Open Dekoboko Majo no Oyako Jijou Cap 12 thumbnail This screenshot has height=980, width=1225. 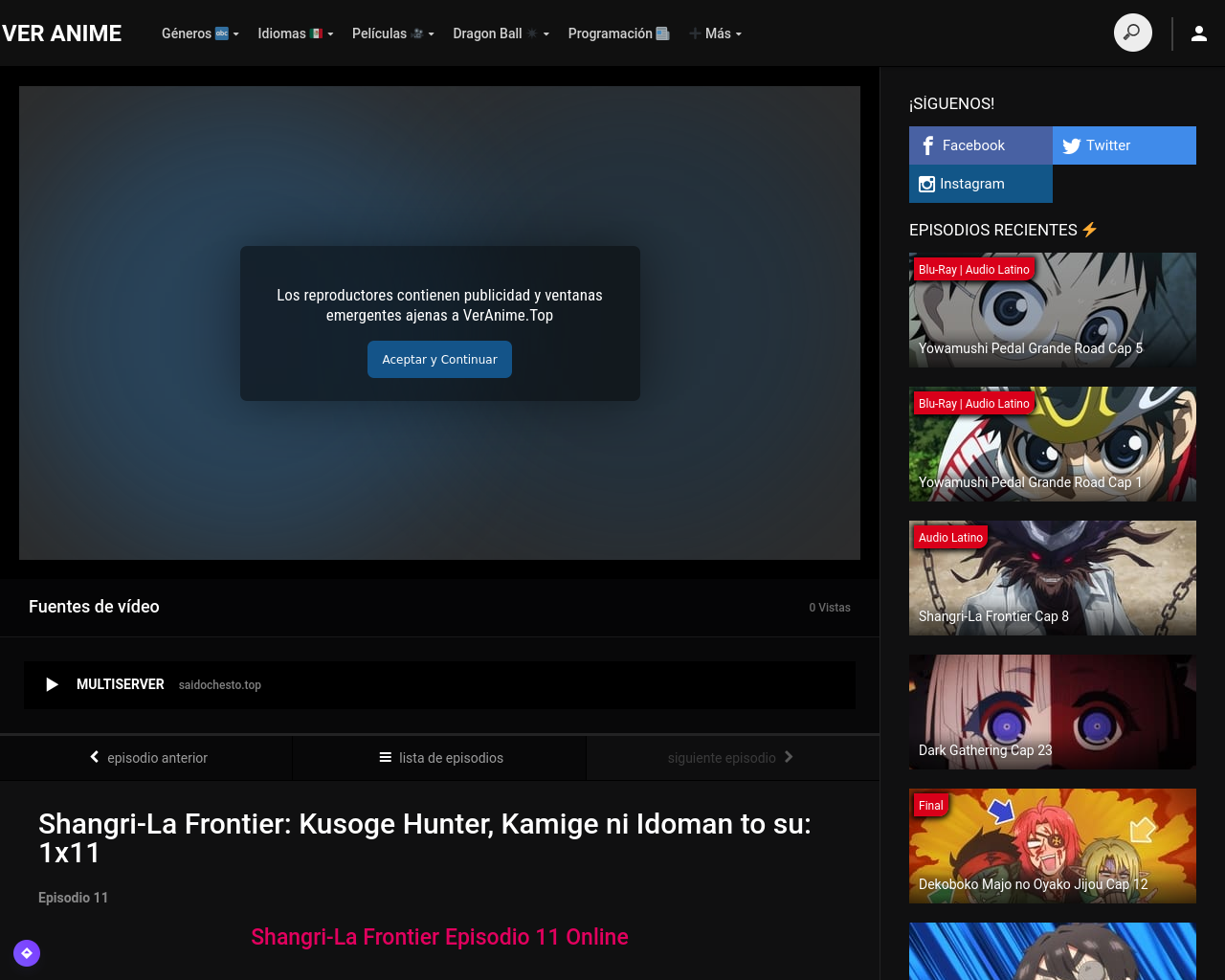[x=1053, y=846]
